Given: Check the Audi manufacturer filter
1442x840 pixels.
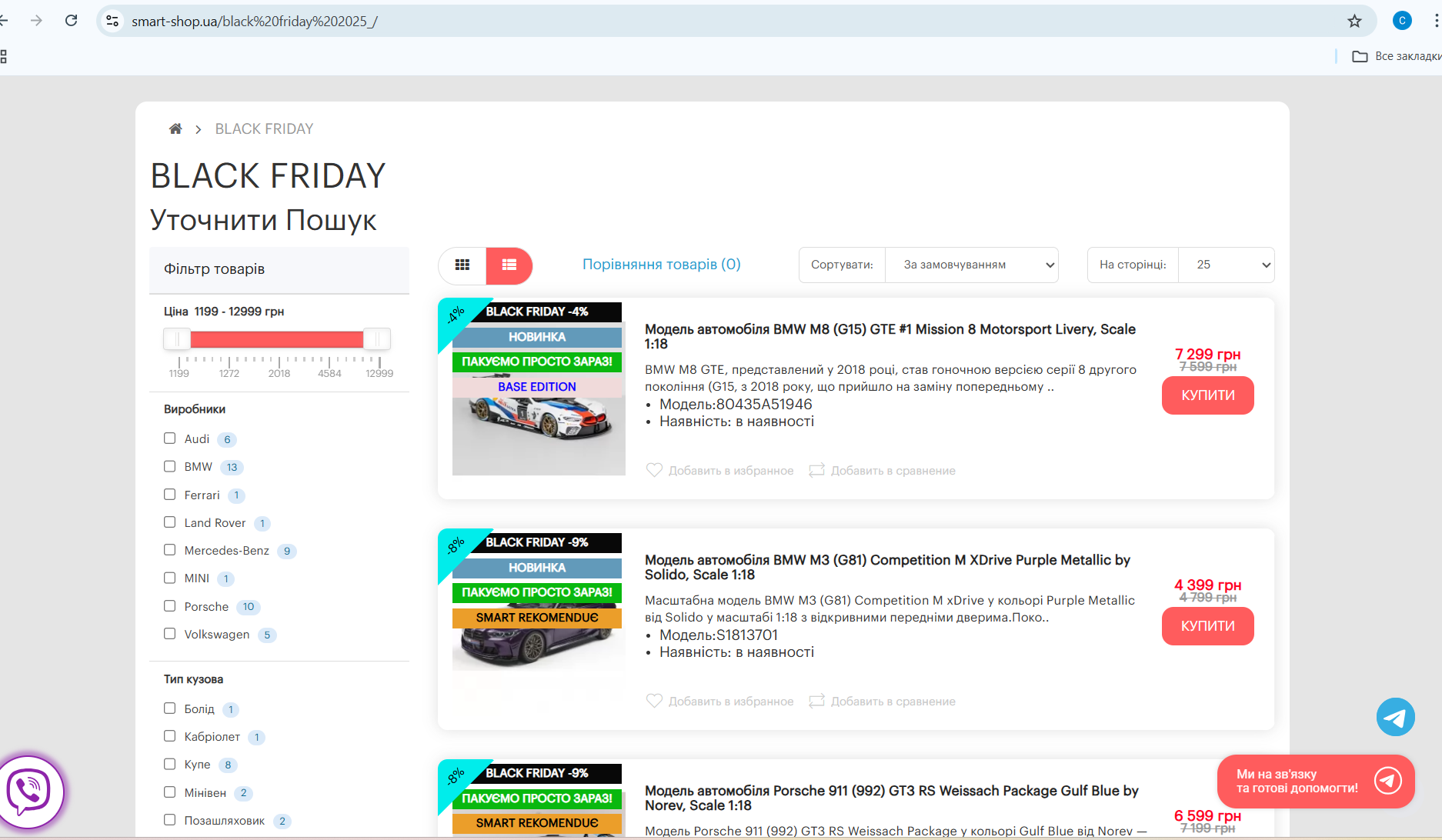Looking at the screenshot, I should 170,438.
